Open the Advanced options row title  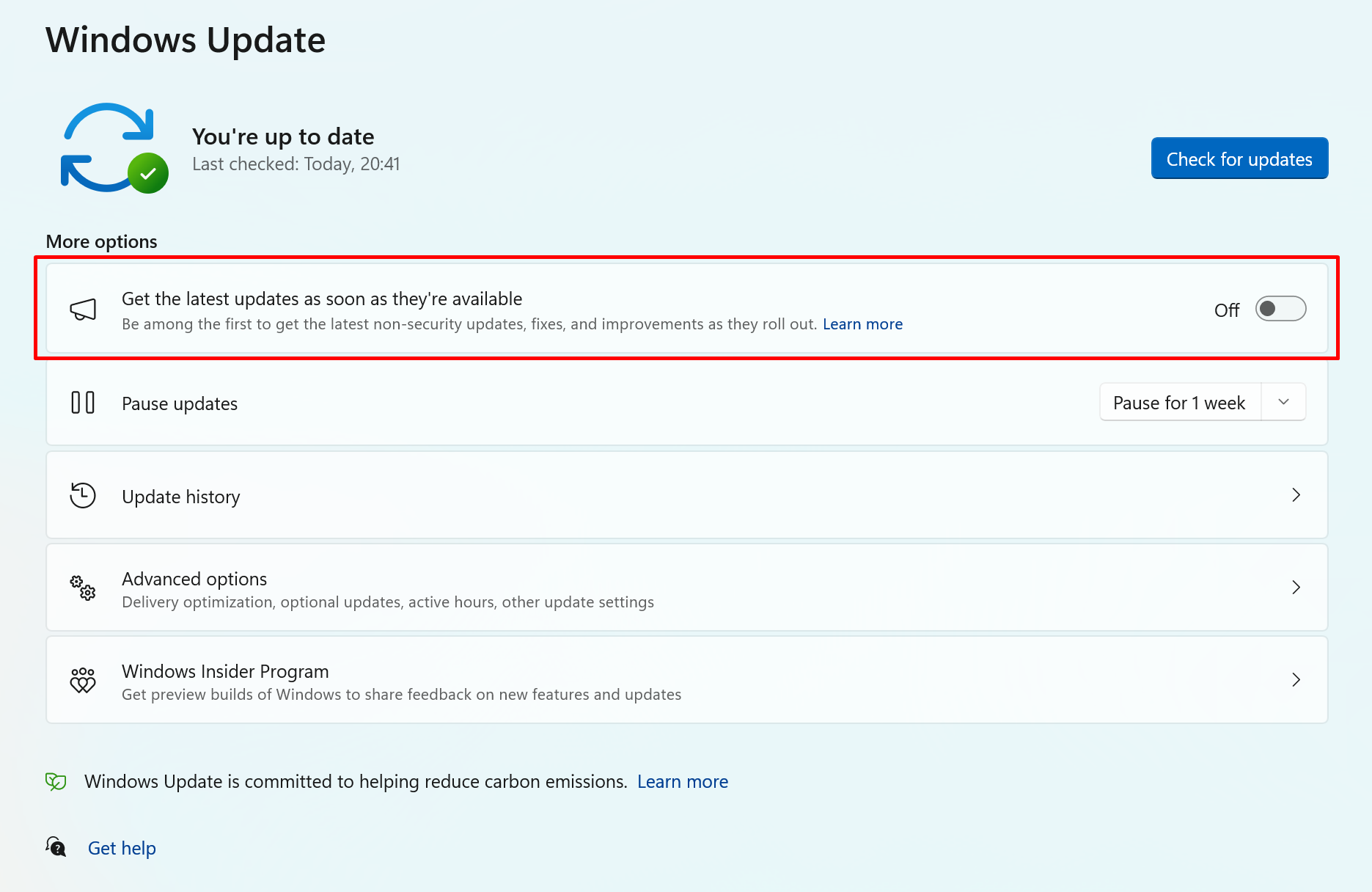tap(194, 579)
